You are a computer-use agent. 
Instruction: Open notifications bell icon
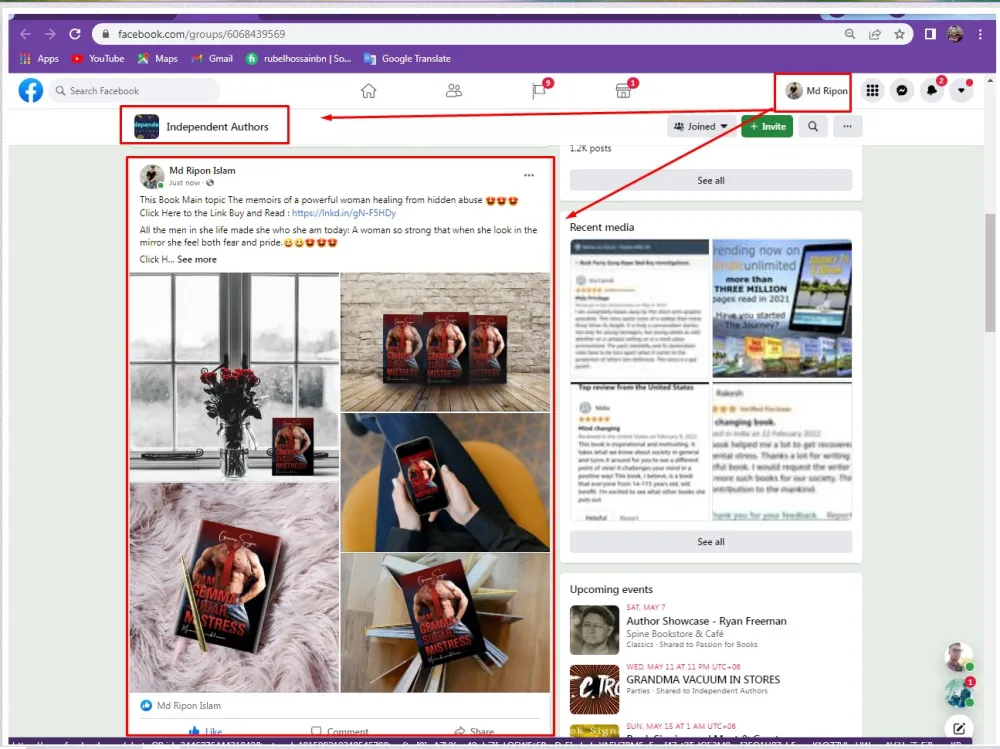pos(932,91)
